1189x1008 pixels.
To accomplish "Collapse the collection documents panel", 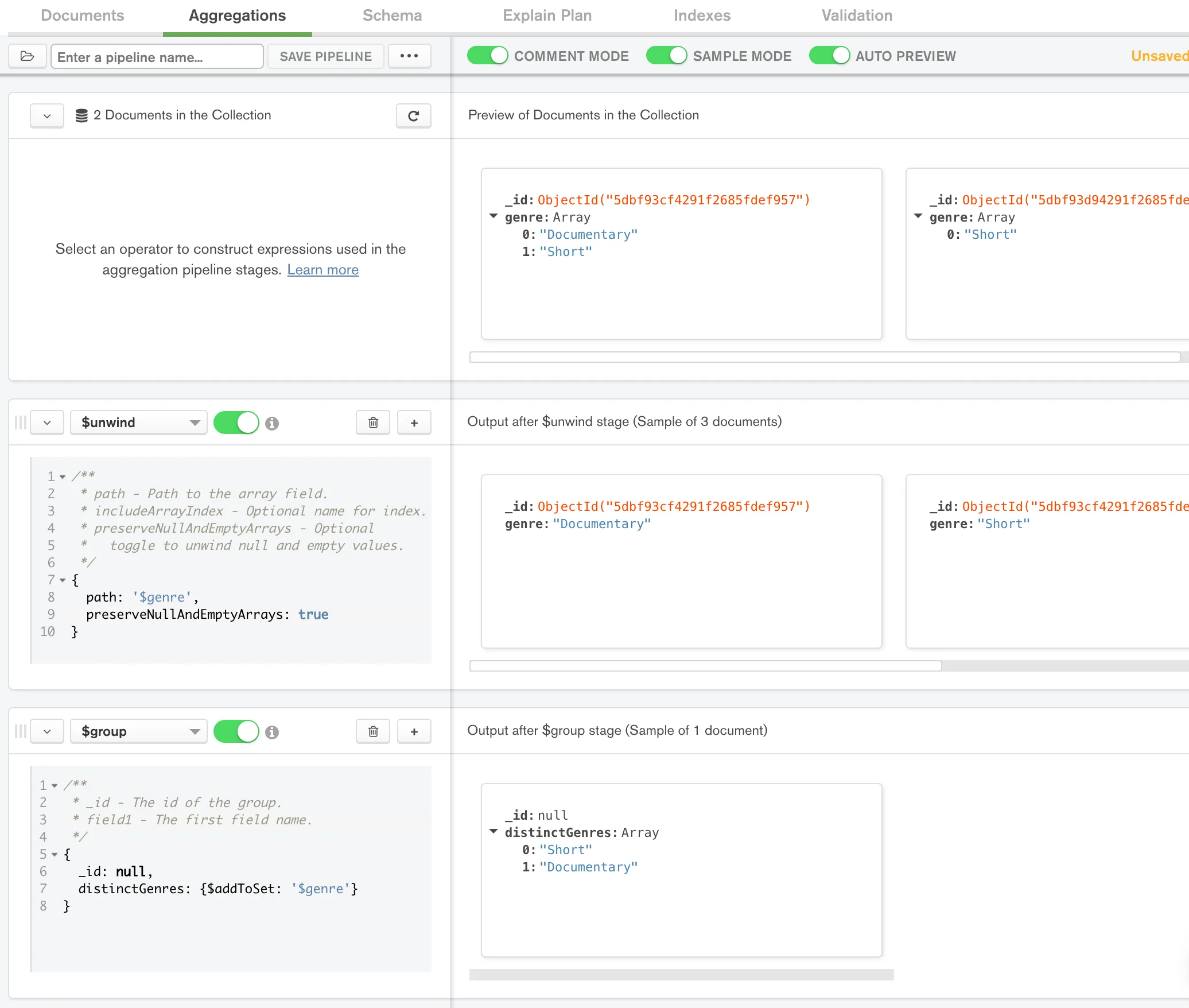I will pos(47,116).
